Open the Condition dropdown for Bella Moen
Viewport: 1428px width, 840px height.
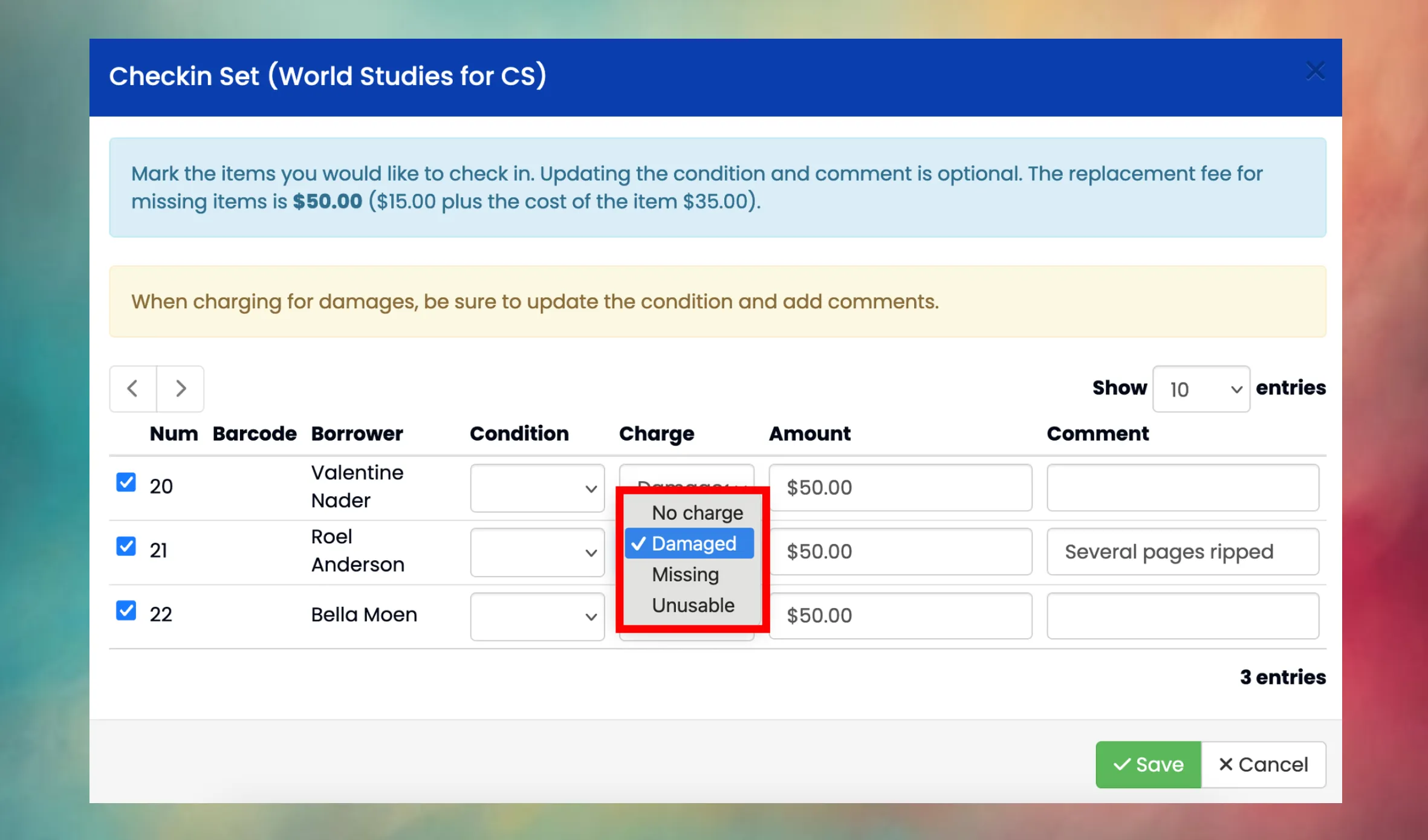click(x=537, y=616)
